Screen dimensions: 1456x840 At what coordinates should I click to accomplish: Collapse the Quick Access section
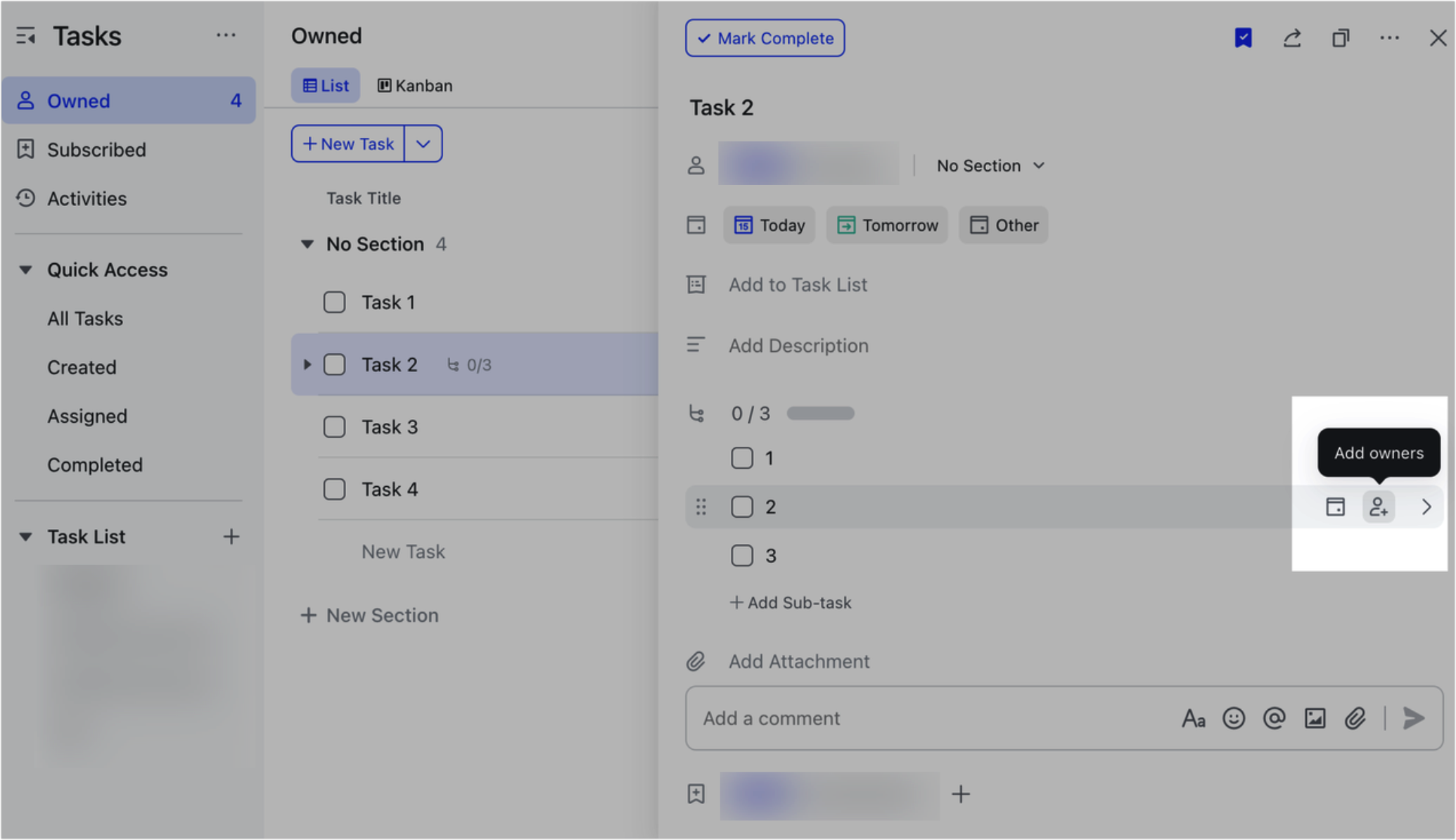pos(26,269)
